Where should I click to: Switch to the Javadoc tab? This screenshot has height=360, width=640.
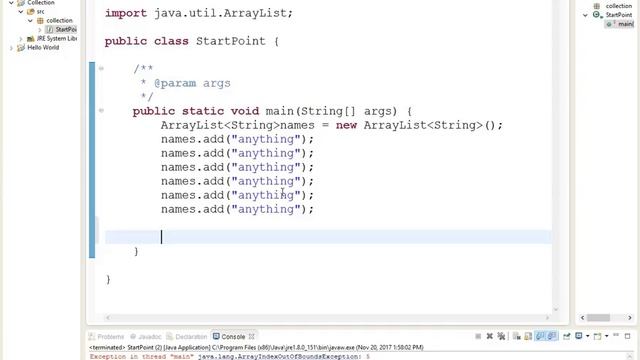146,337
